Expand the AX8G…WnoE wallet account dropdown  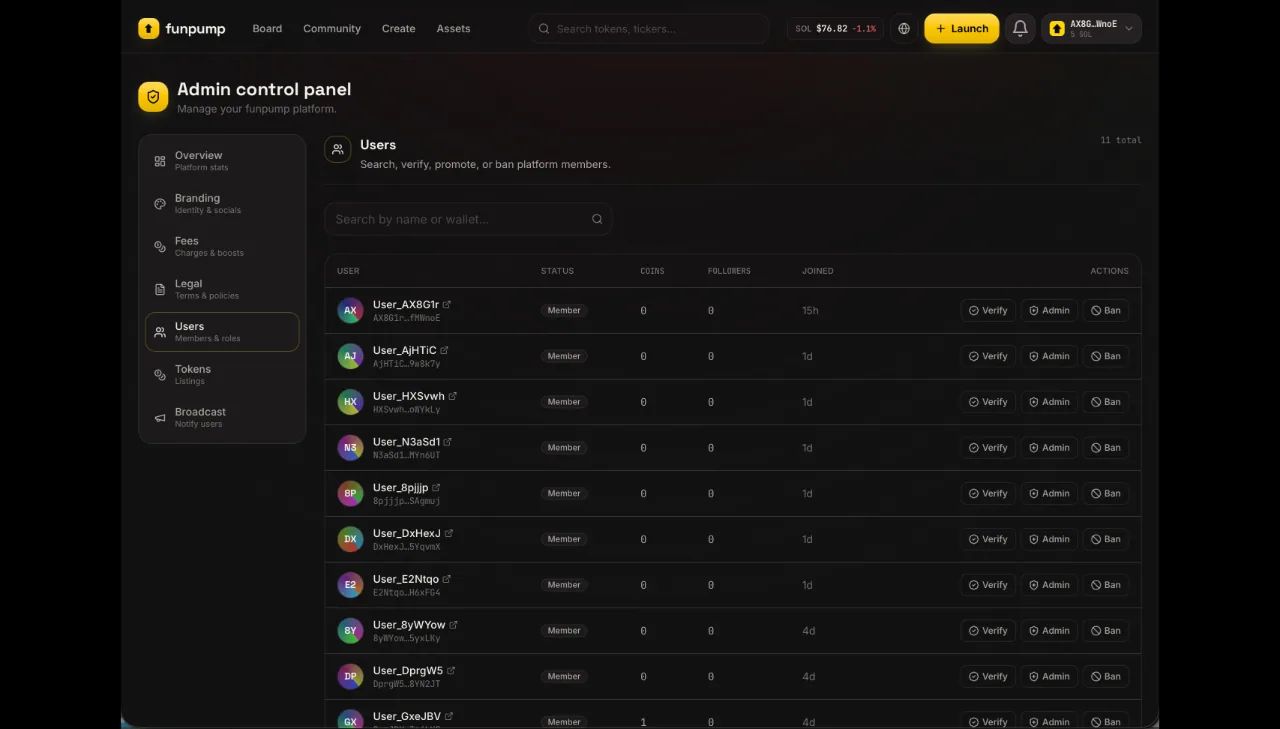click(x=1092, y=29)
